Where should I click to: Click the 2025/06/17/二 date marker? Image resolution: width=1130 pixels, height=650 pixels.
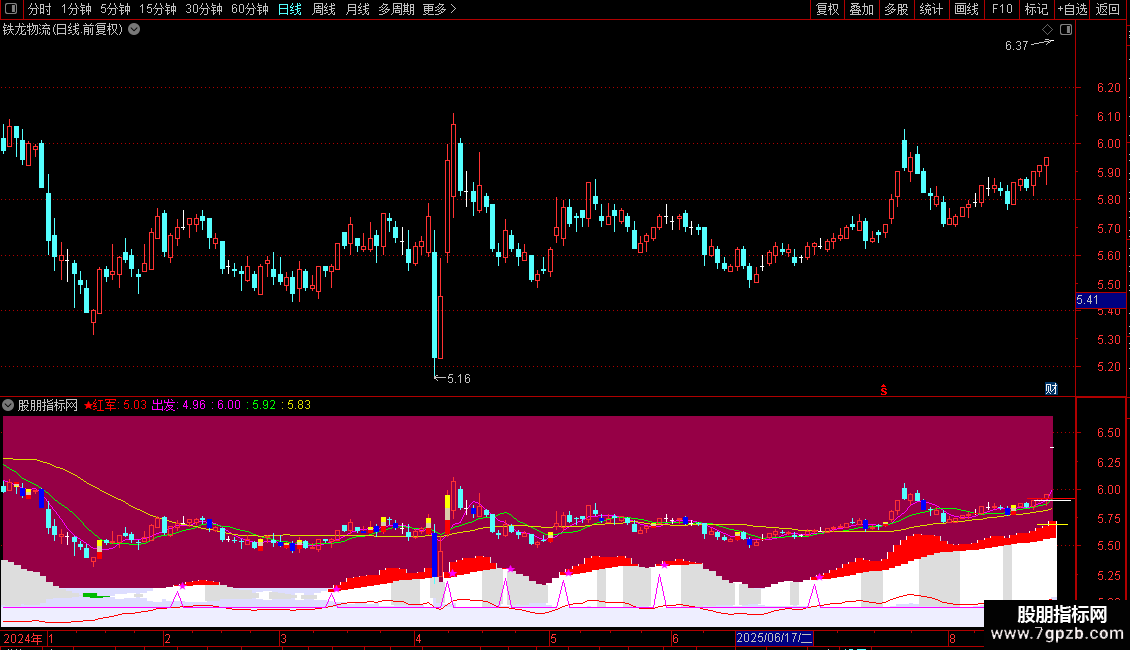(x=774, y=638)
